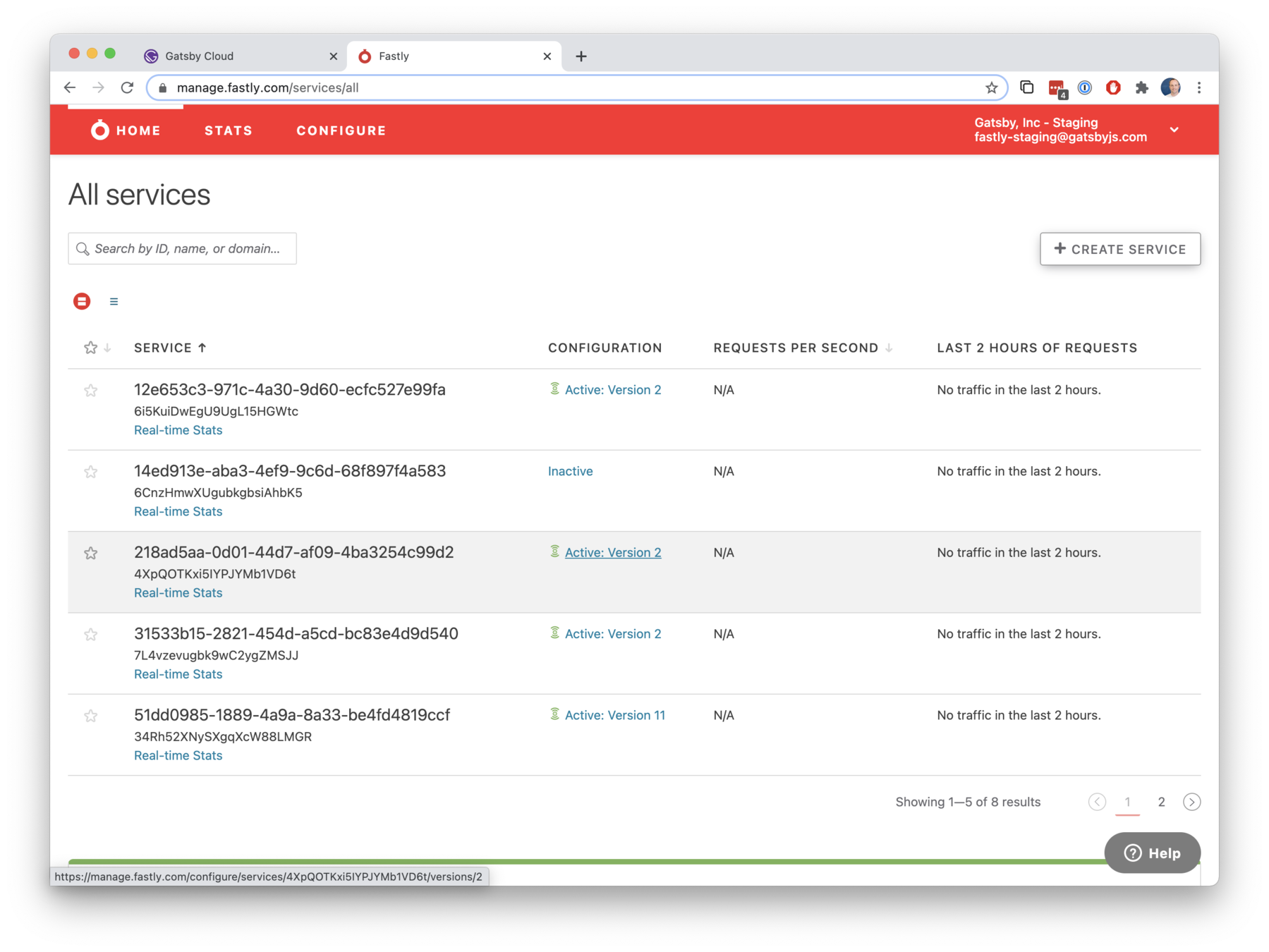Click the CREATE SERVICE button

coord(1119,249)
